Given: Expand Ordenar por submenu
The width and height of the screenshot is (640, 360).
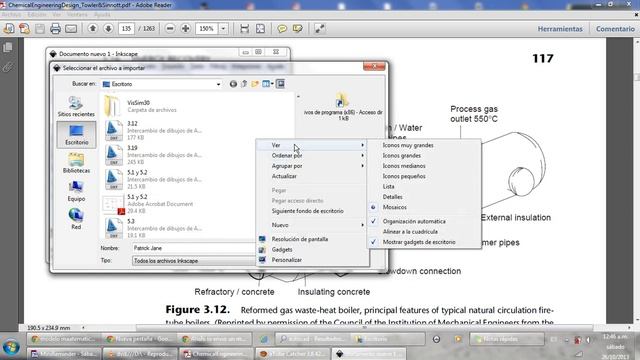Looking at the screenshot, I should pyautogui.click(x=313, y=156).
